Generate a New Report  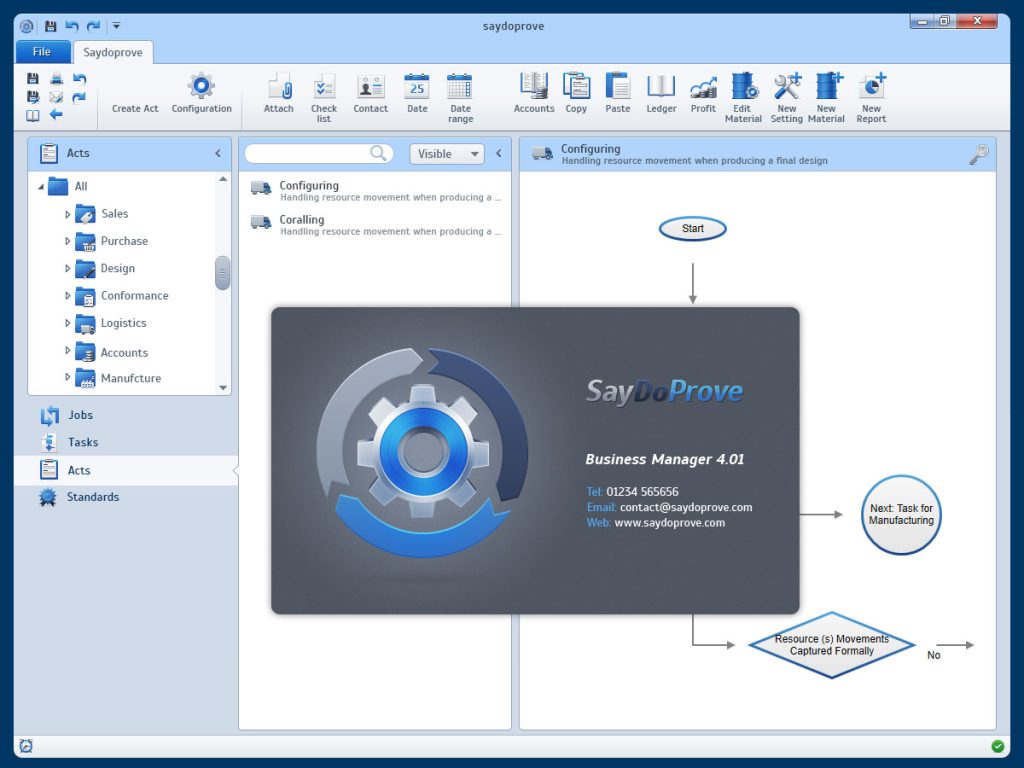pos(871,95)
